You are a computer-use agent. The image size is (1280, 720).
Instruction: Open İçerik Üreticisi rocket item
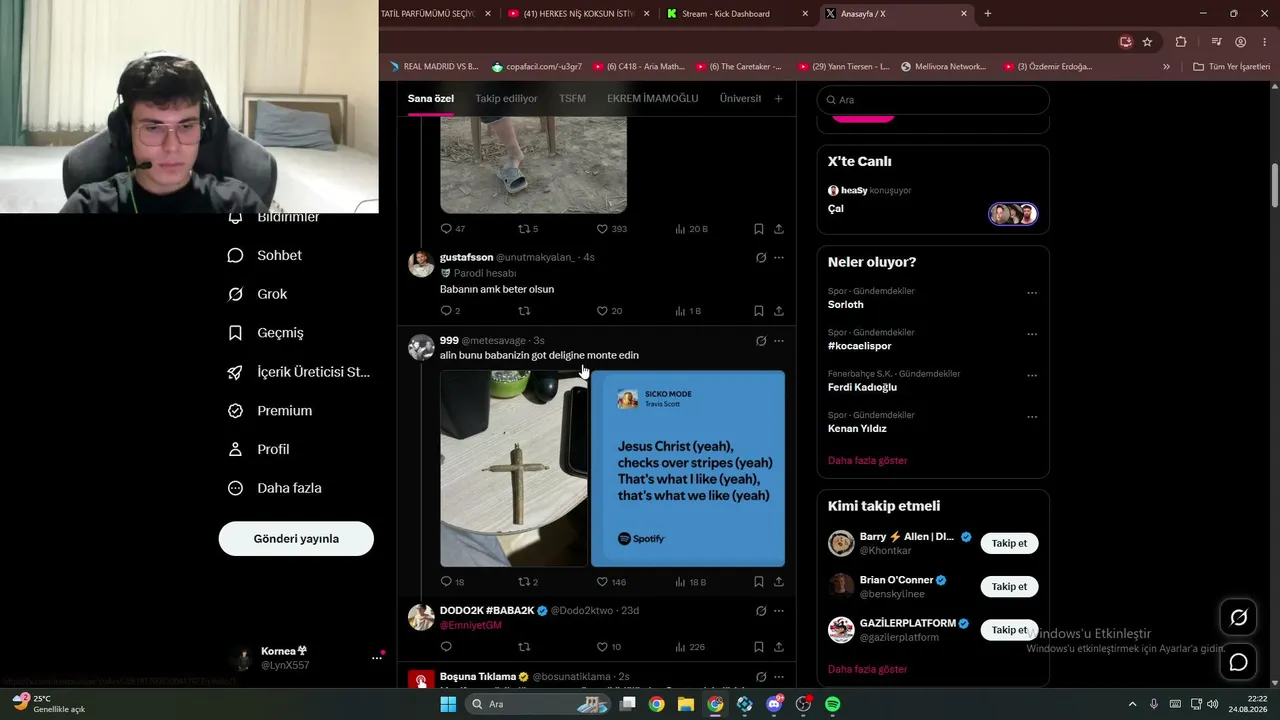tap(299, 372)
